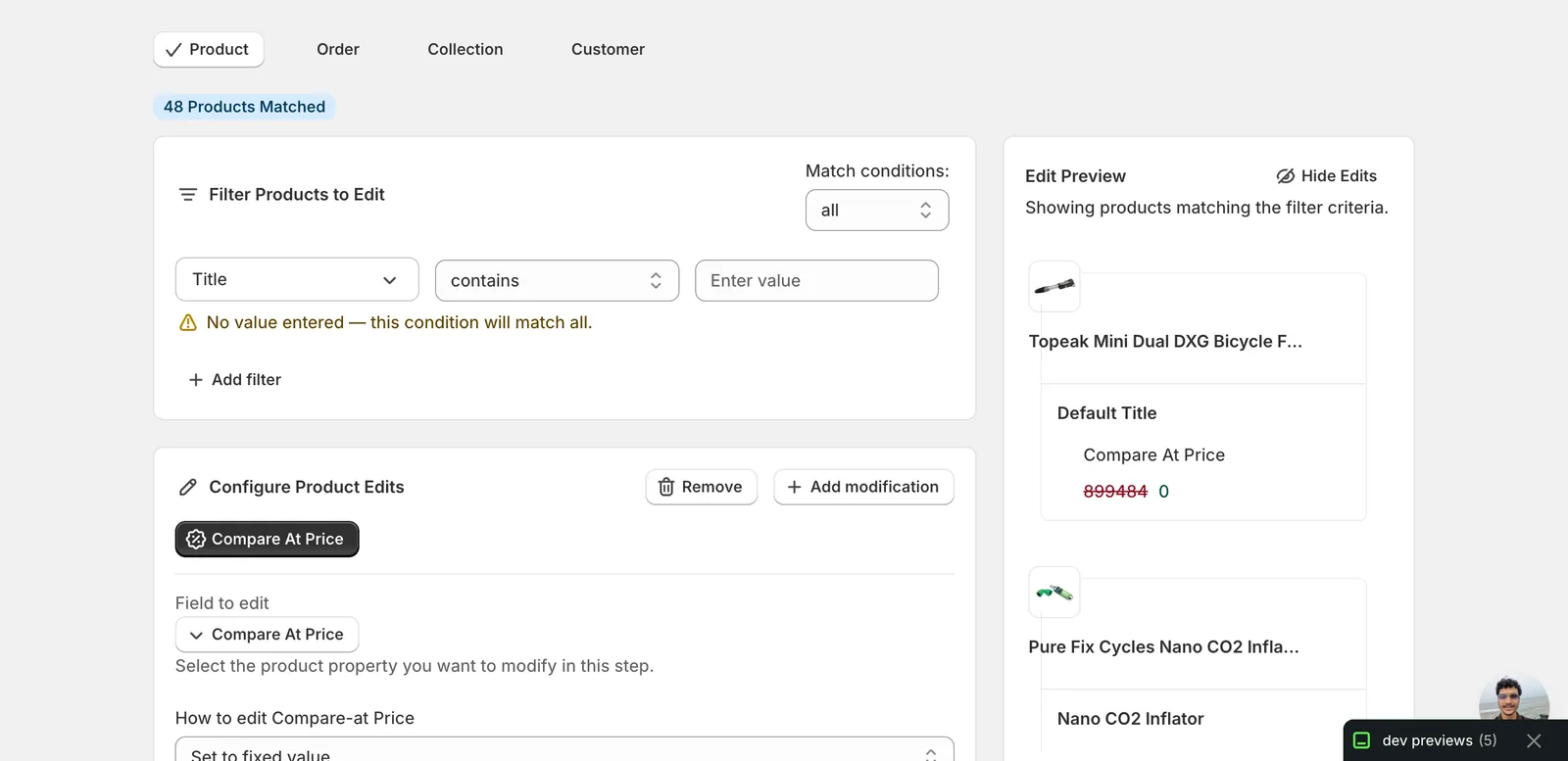
Task: Expand the Field to edit dropdown
Action: pyautogui.click(x=267, y=635)
